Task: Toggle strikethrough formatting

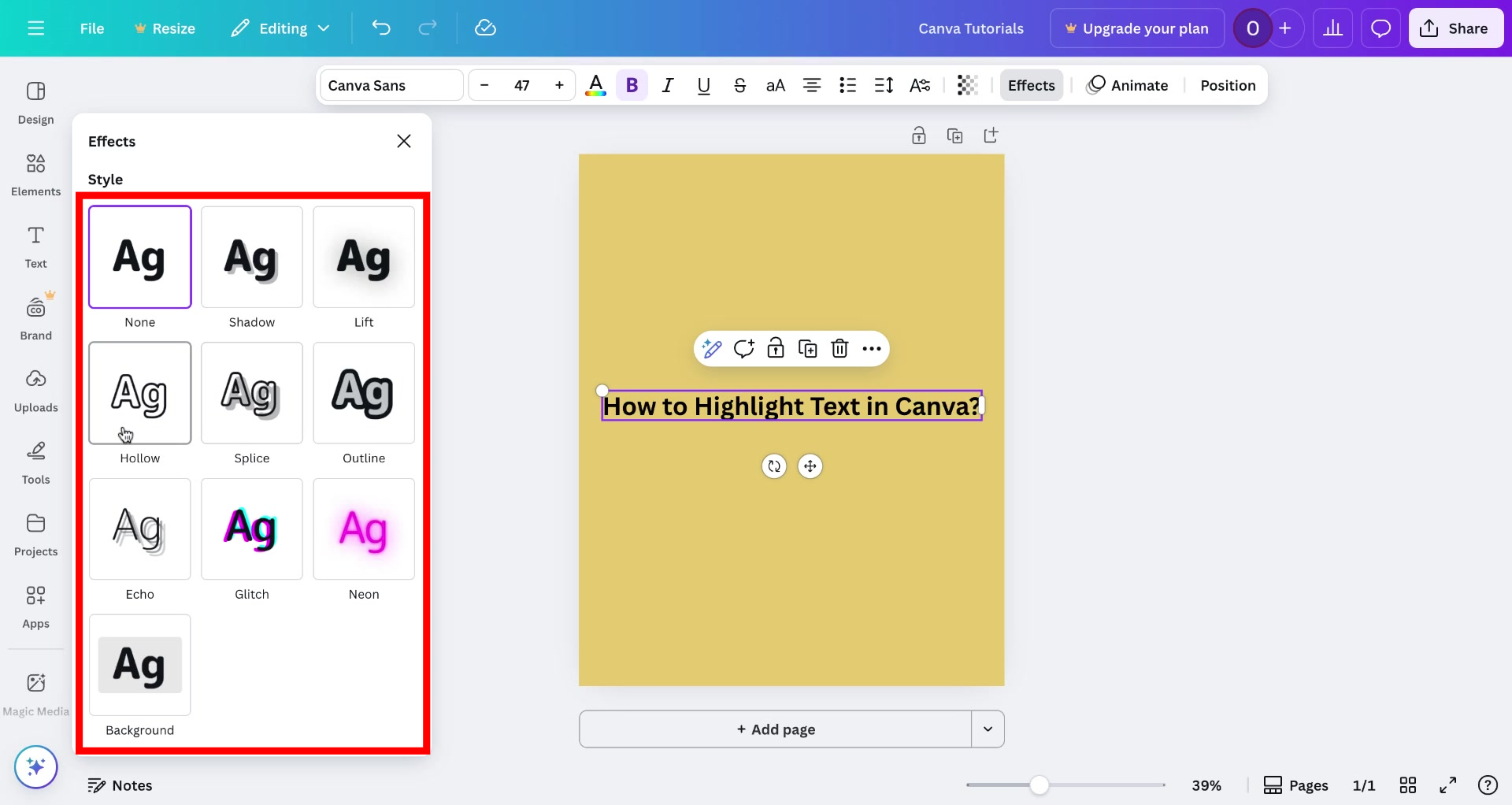Action: point(739,85)
